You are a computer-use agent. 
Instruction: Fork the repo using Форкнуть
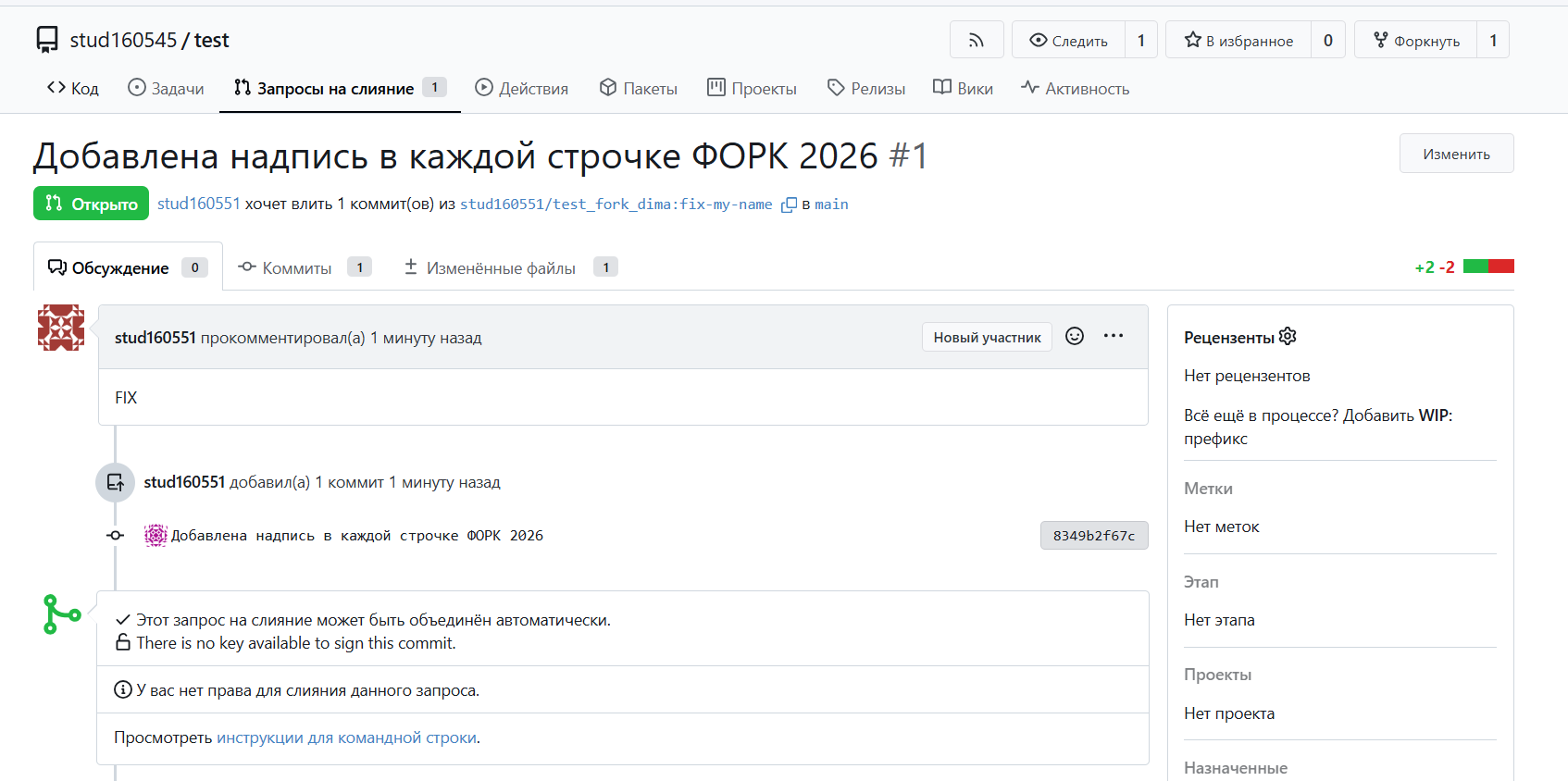pos(1415,41)
